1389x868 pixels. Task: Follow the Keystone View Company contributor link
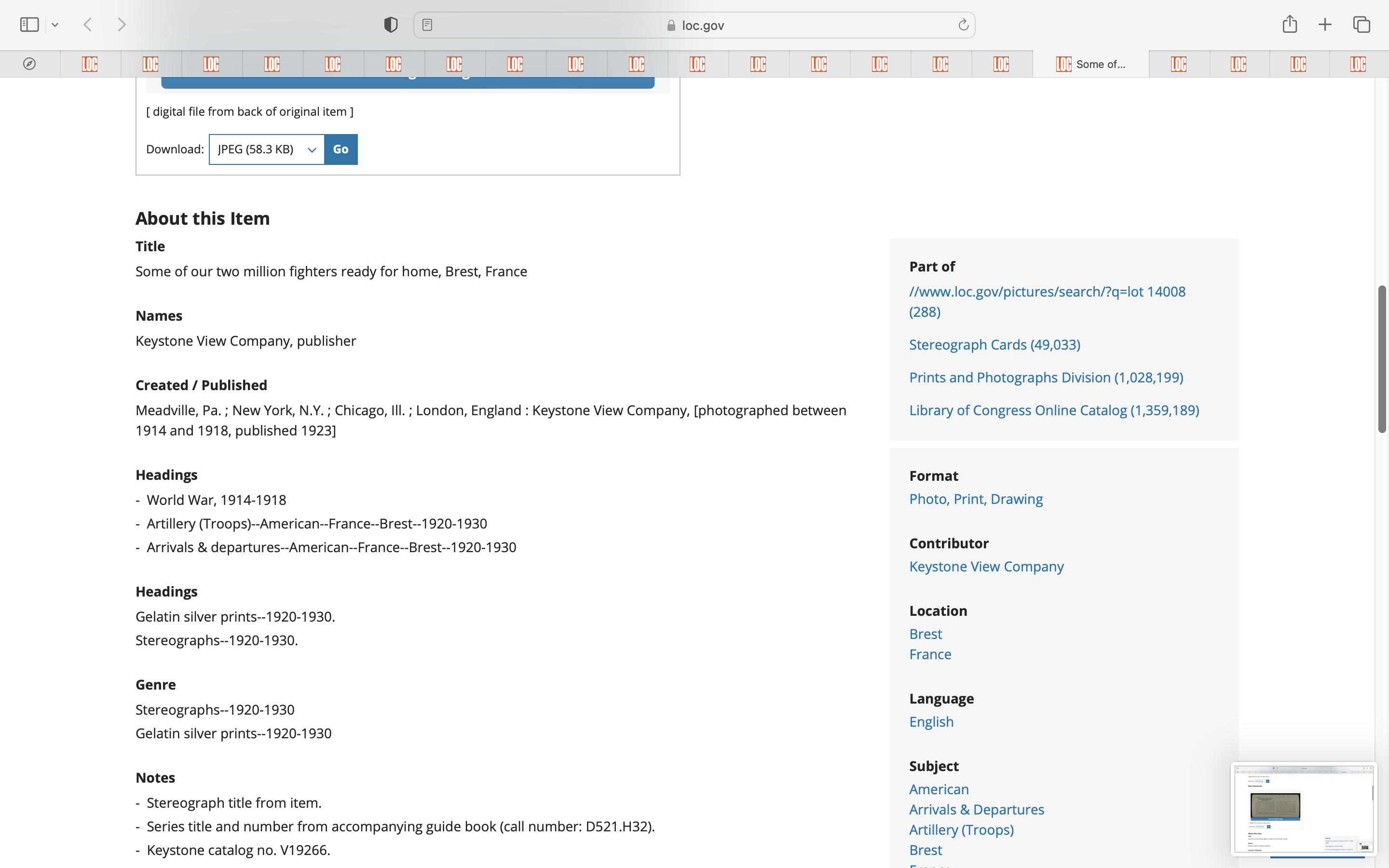[986, 567]
